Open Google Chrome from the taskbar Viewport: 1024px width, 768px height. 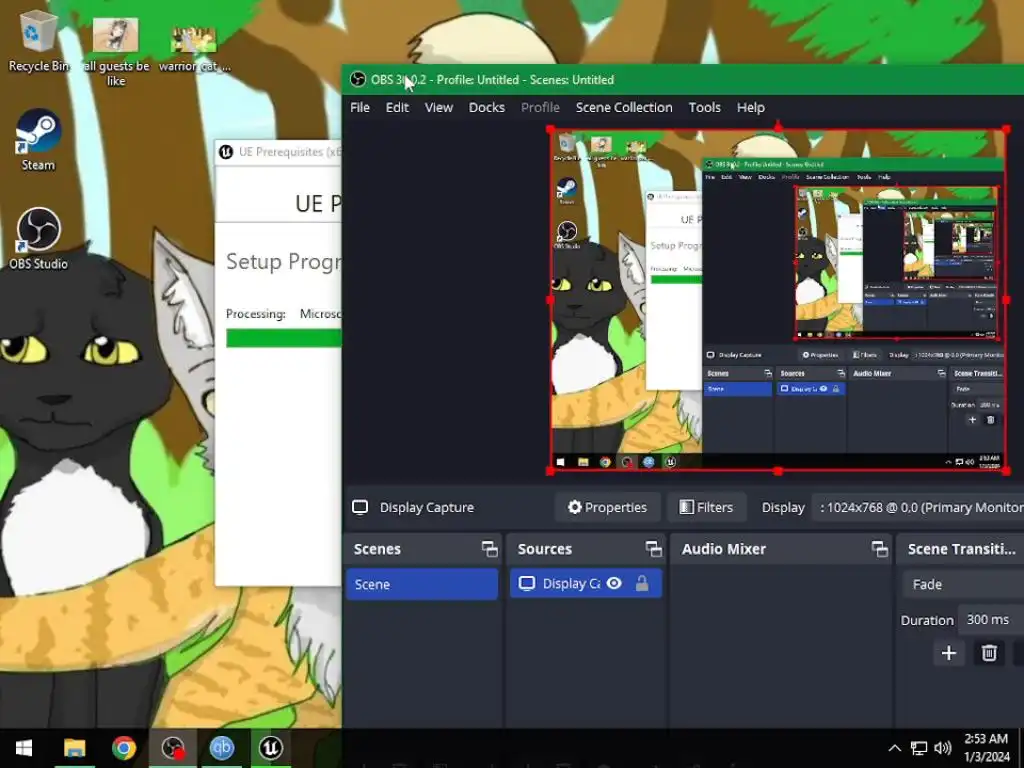(x=123, y=748)
